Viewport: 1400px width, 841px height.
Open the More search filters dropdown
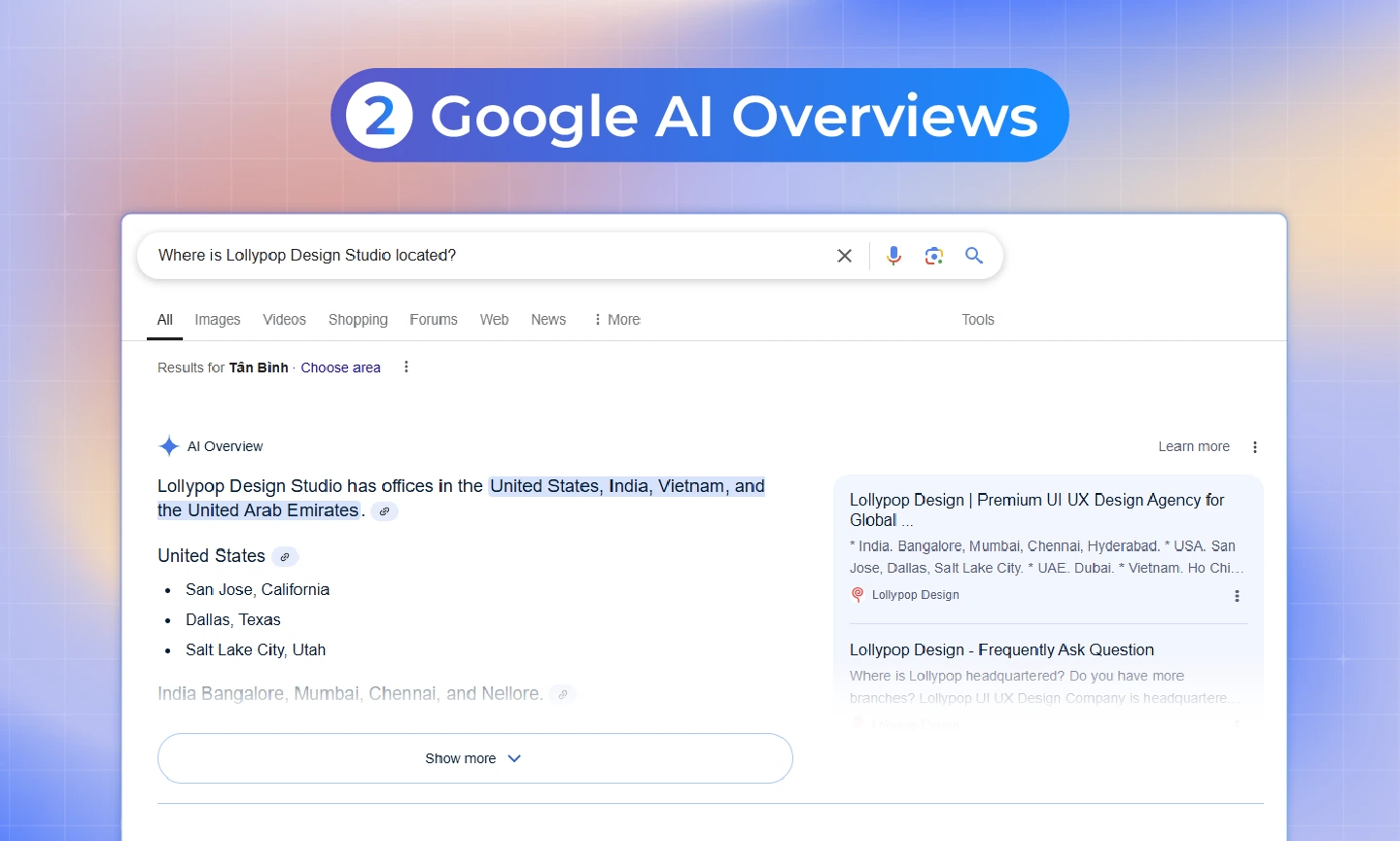point(616,320)
